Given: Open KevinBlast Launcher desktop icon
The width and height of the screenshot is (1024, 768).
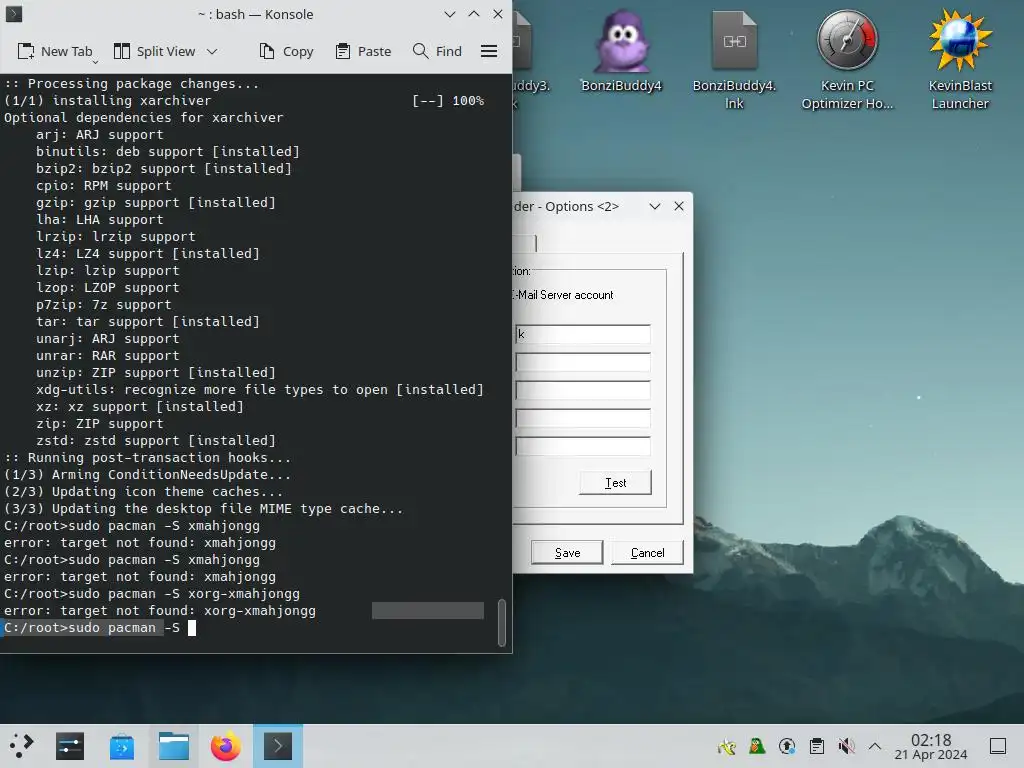Looking at the screenshot, I should pyautogui.click(x=960, y=60).
